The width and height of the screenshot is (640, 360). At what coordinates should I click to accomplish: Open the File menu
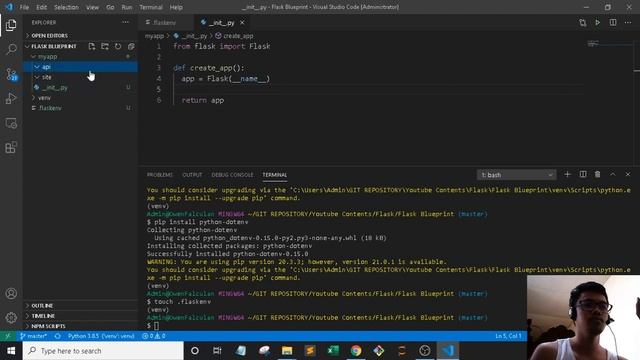[x=24, y=7]
